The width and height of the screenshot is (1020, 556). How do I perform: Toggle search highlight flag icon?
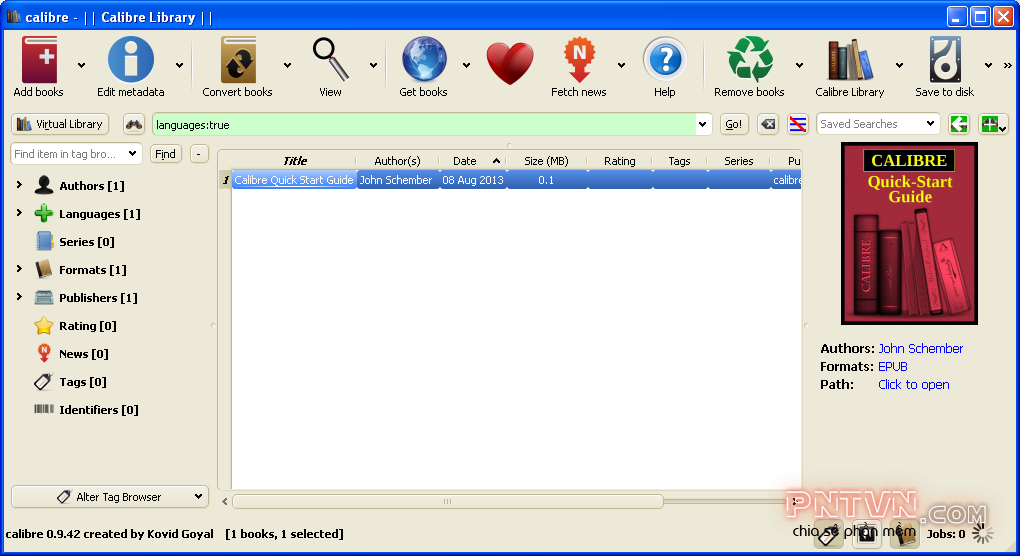point(798,124)
